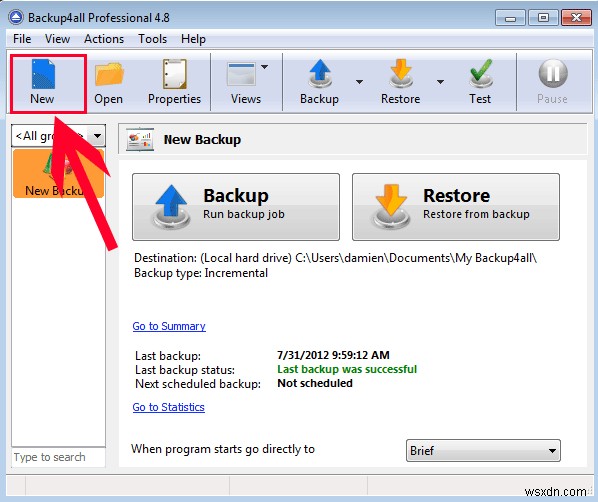The width and height of the screenshot is (598, 502).
Task: Click the large Backup Run backup job button
Action: point(236,207)
